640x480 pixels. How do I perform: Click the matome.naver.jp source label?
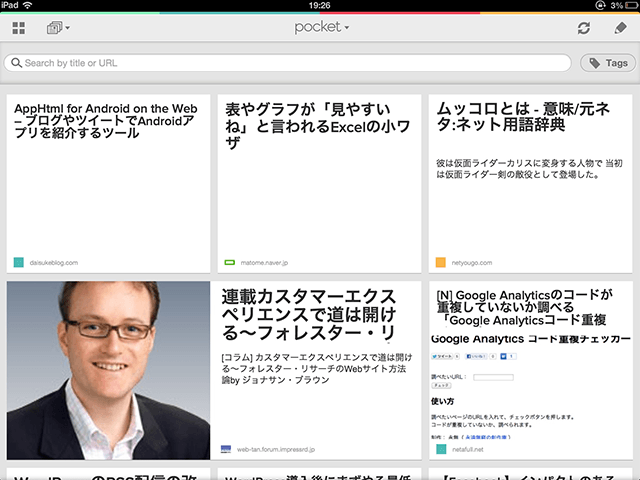[264, 262]
